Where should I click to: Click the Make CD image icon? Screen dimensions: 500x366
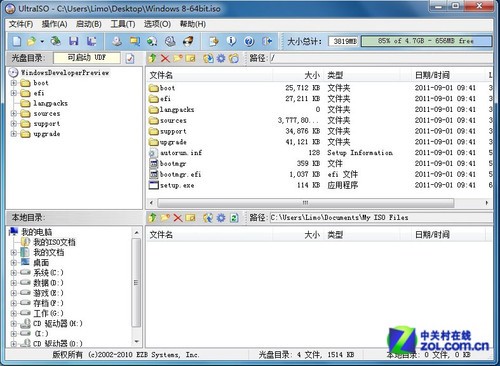tap(117, 41)
